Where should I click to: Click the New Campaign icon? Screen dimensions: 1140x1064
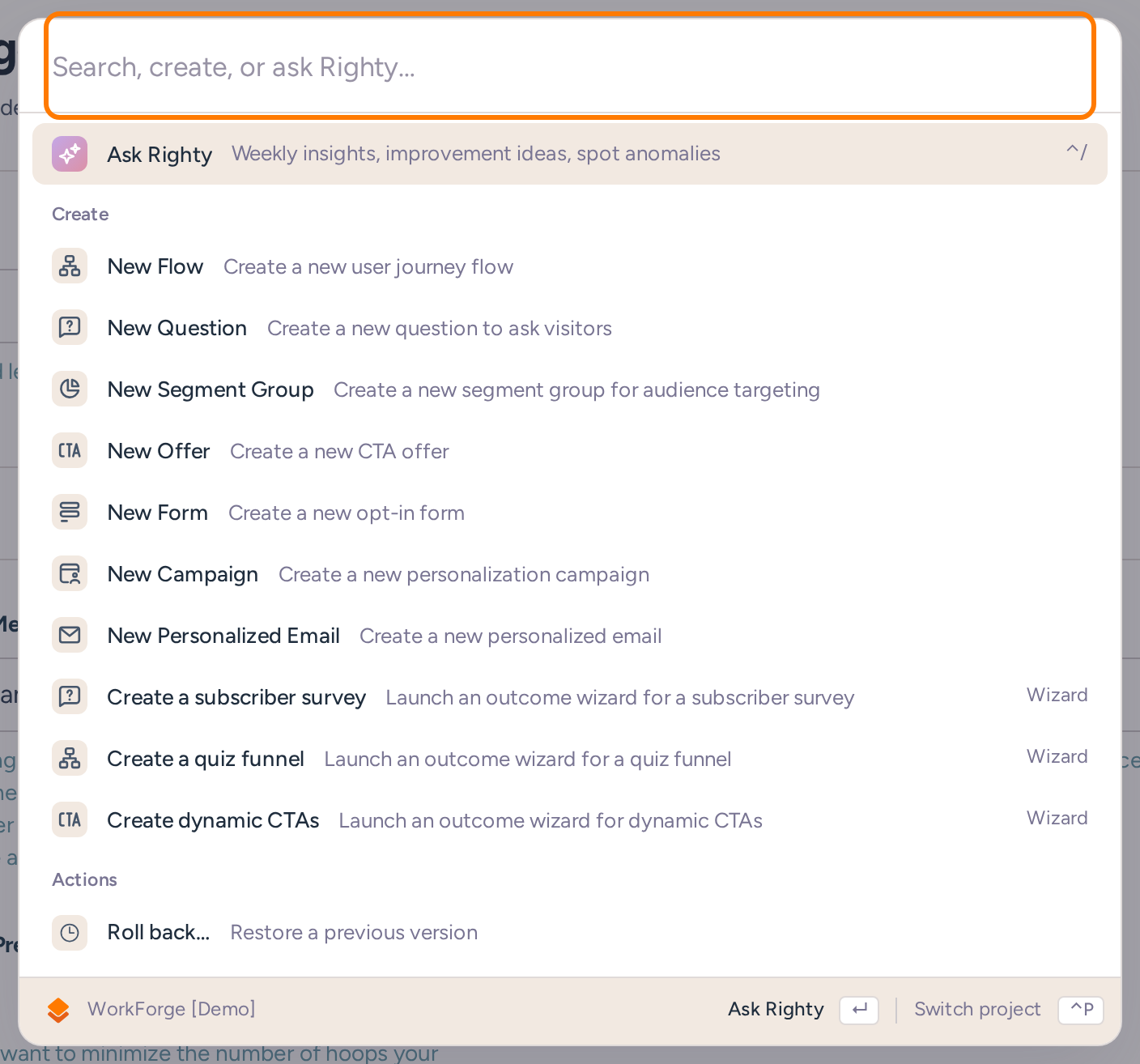click(x=70, y=573)
